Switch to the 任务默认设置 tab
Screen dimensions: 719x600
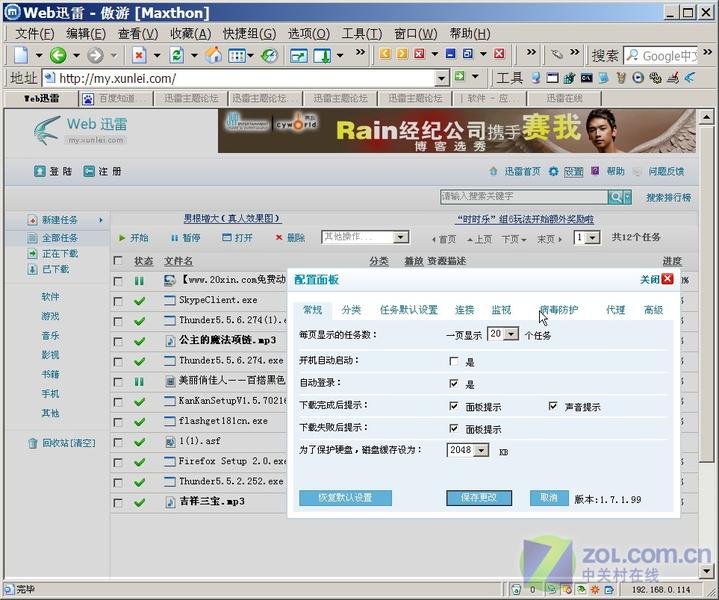pyautogui.click(x=409, y=310)
